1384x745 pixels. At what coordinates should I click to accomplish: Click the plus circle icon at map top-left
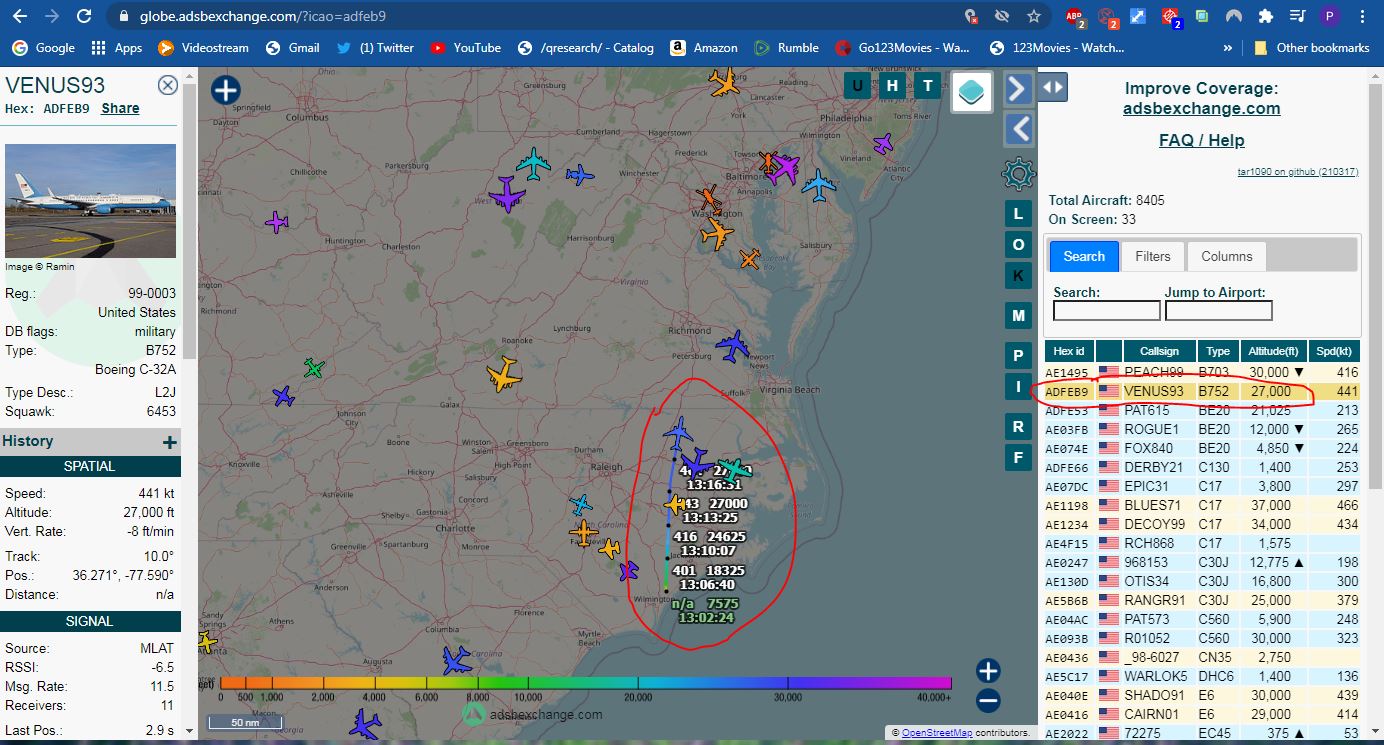(x=225, y=89)
